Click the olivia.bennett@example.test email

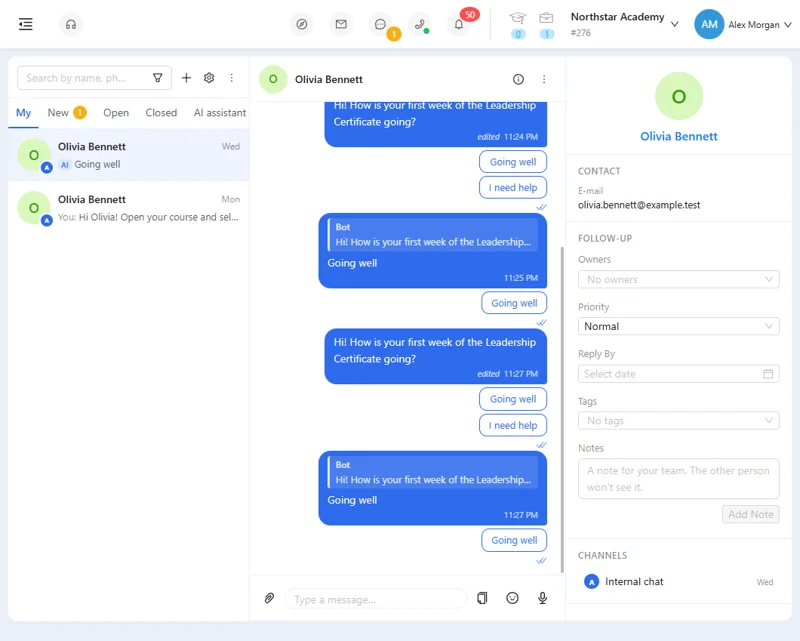(x=639, y=205)
